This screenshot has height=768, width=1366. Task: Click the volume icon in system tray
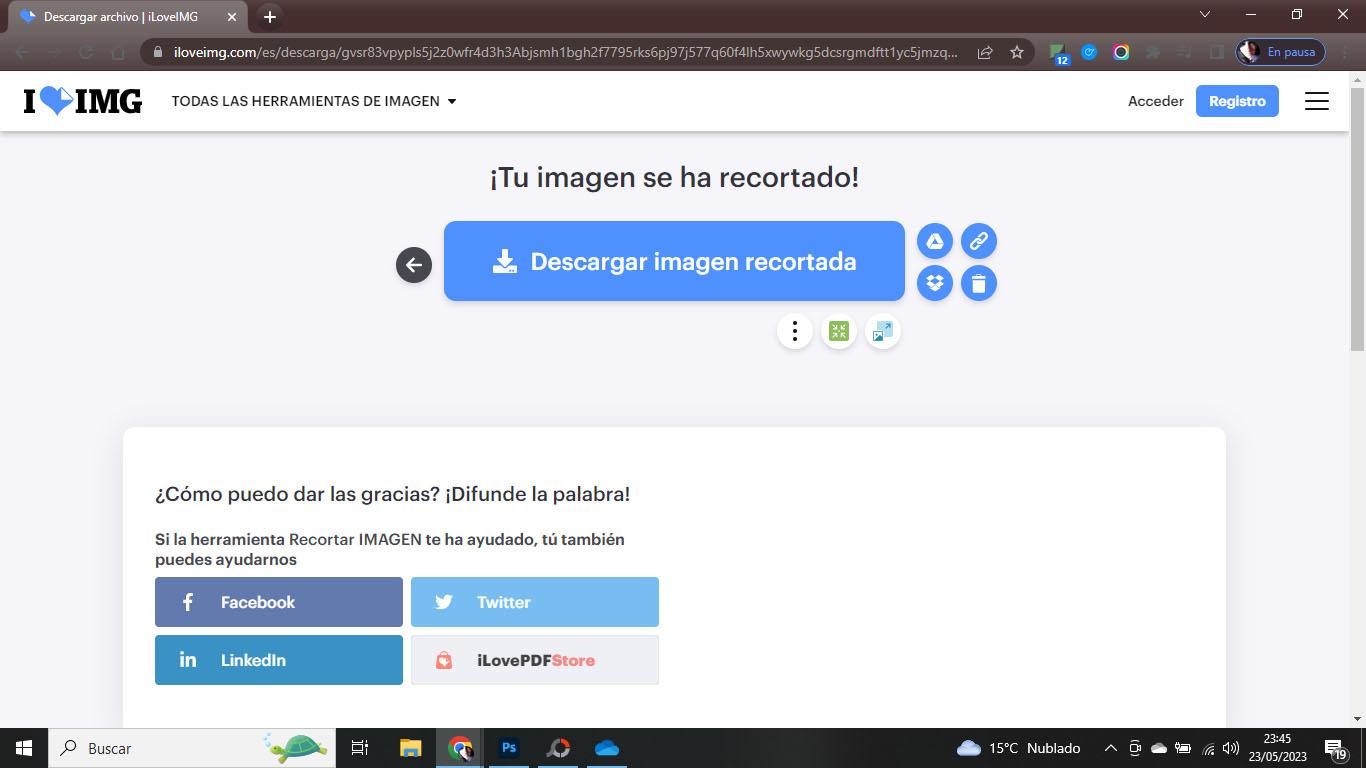(x=1231, y=748)
